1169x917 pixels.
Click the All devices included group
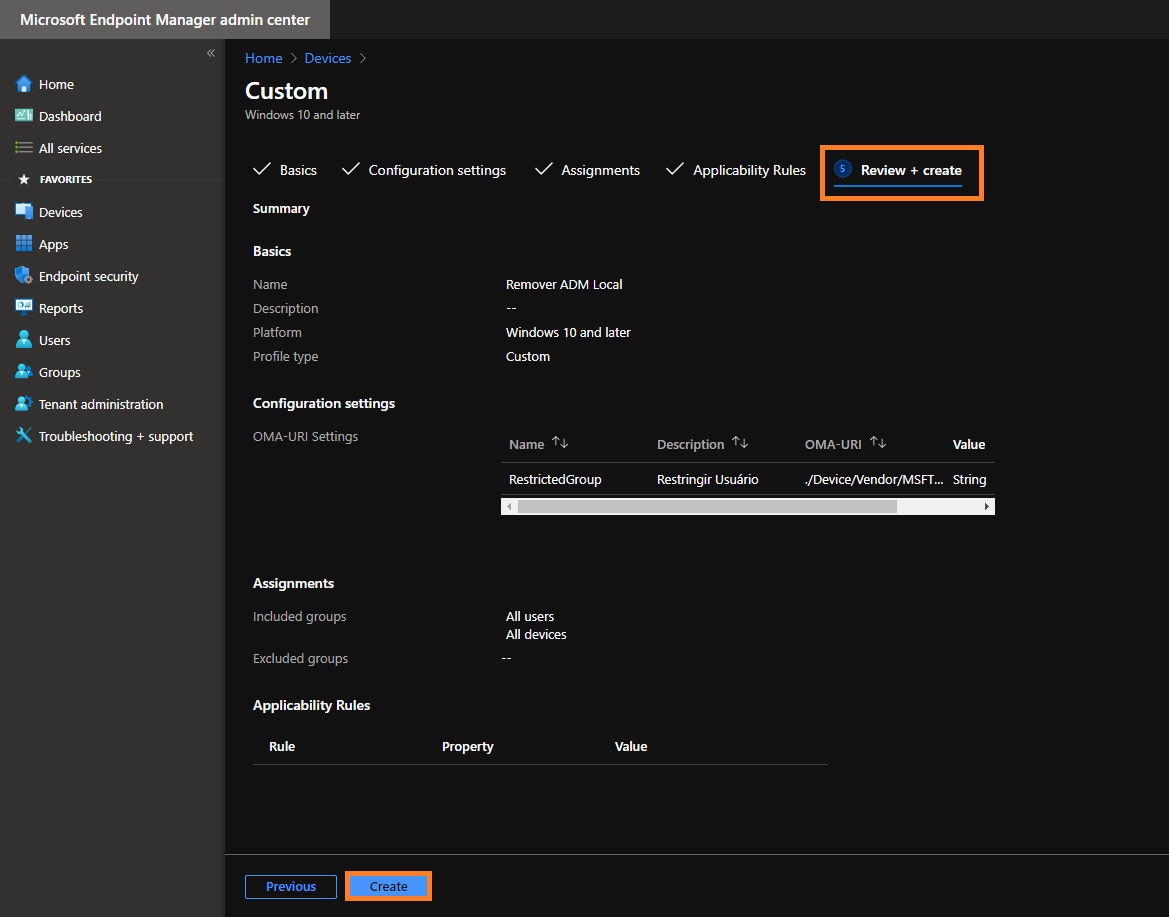pyautogui.click(x=536, y=634)
